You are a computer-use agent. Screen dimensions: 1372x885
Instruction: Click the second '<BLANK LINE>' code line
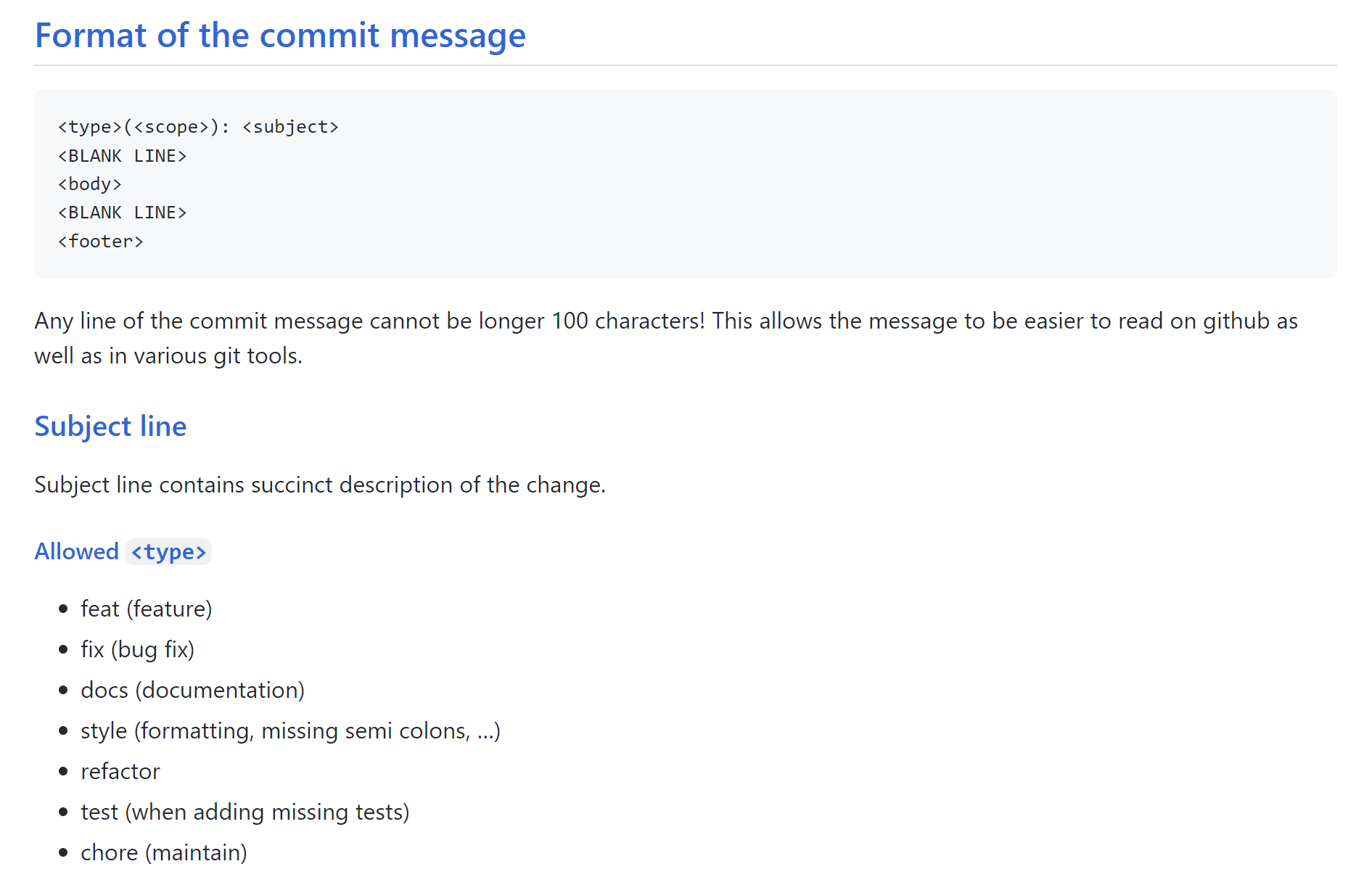pos(123,213)
